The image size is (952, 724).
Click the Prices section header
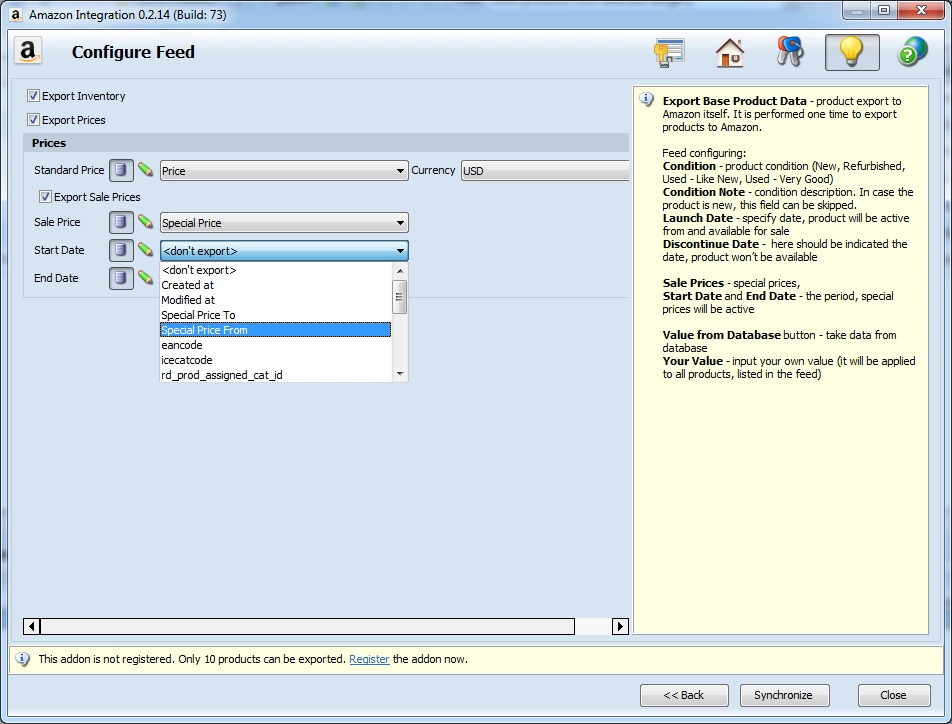coord(327,143)
